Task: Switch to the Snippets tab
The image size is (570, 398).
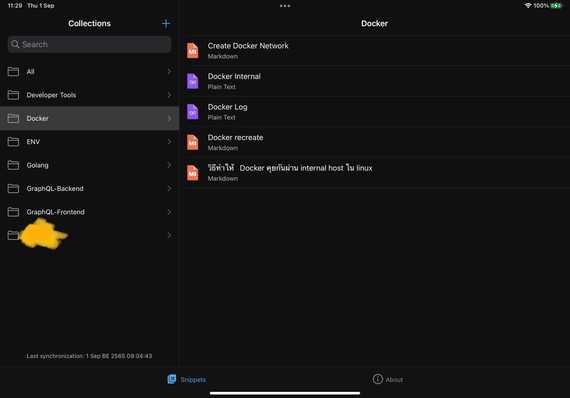Action: click(186, 379)
